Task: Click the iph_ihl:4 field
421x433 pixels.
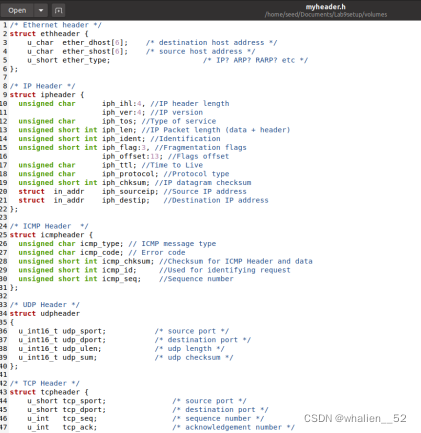Action: point(123,104)
